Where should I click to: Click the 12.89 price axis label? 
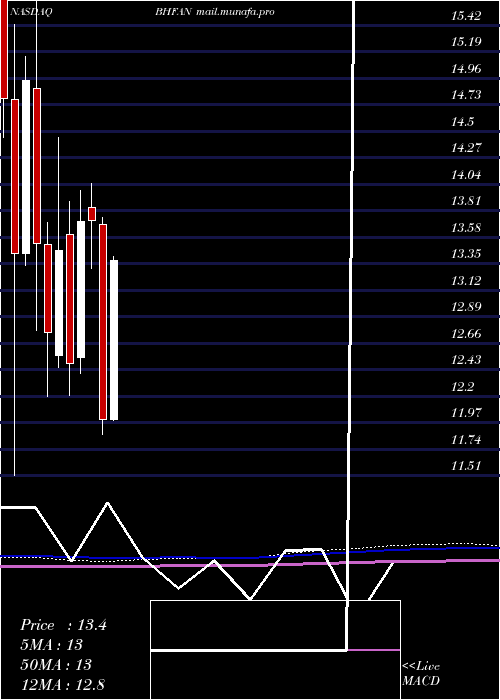coord(466,307)
